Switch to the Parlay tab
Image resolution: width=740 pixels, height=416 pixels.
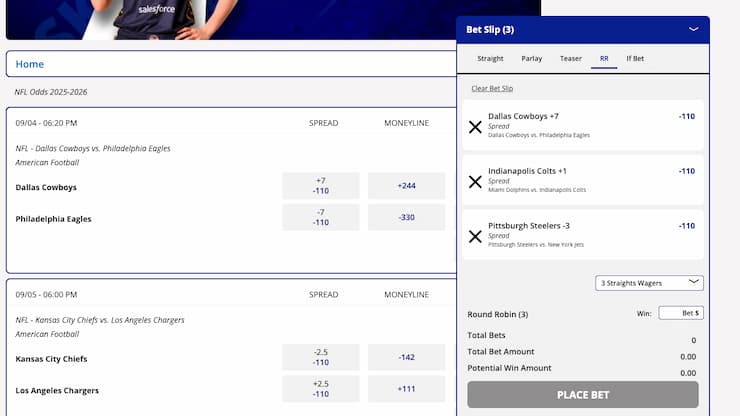point(531,59)
